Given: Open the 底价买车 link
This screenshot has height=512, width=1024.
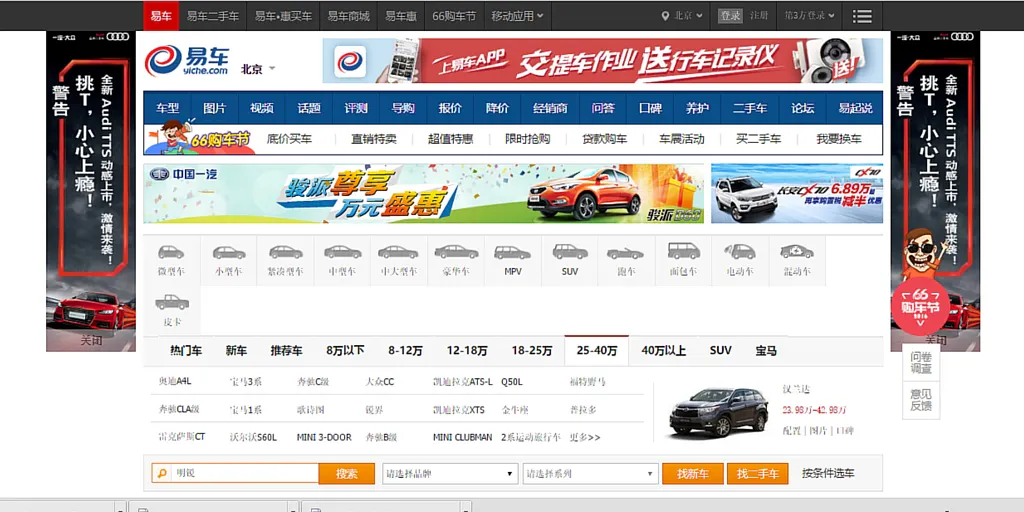Looking at the screenshot, I should click(x=289, y=138).
